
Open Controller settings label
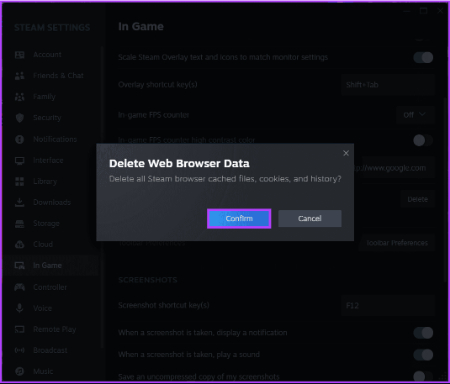[50, 287]
